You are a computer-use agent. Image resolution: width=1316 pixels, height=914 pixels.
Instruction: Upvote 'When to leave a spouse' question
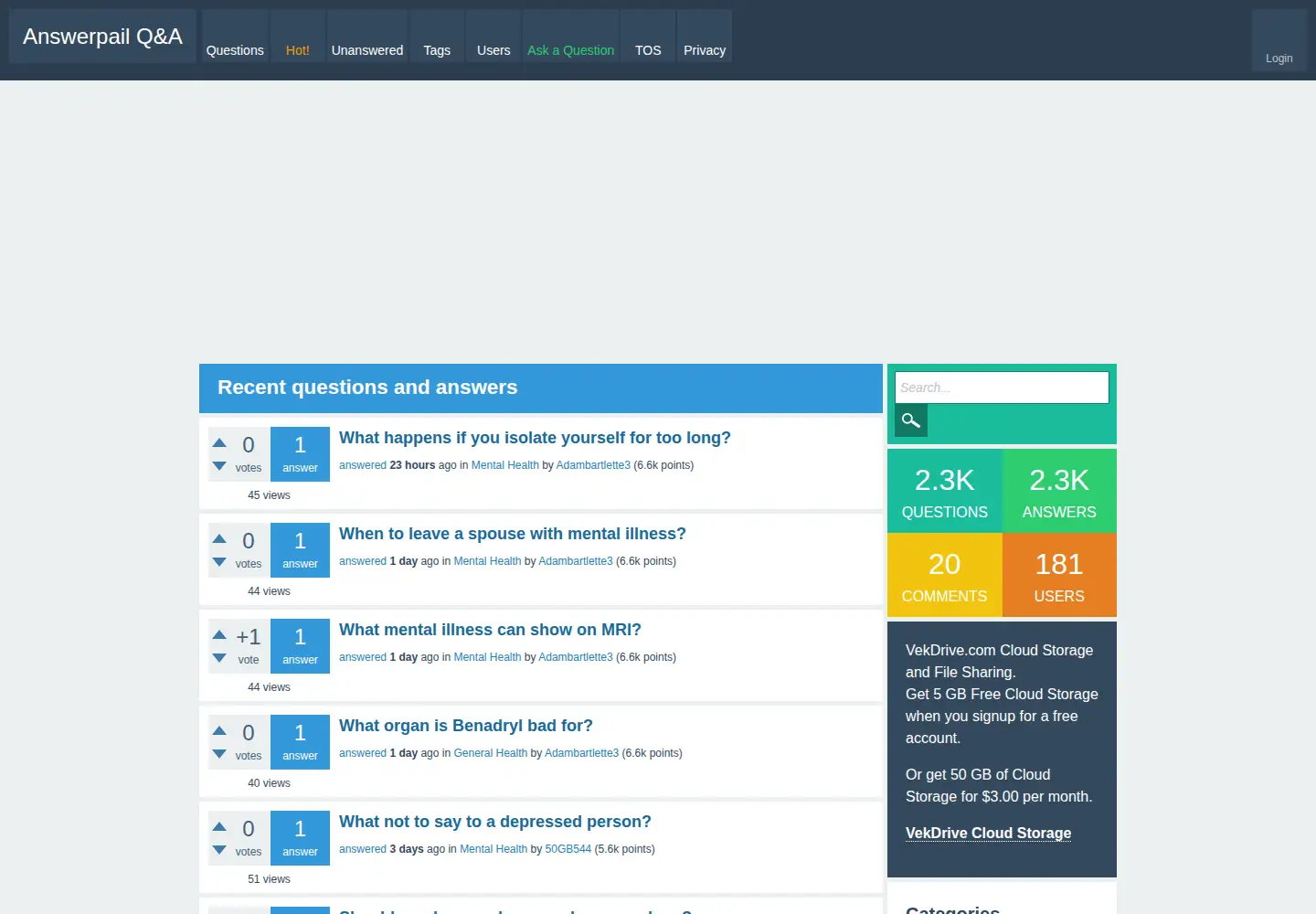(219, 538)
